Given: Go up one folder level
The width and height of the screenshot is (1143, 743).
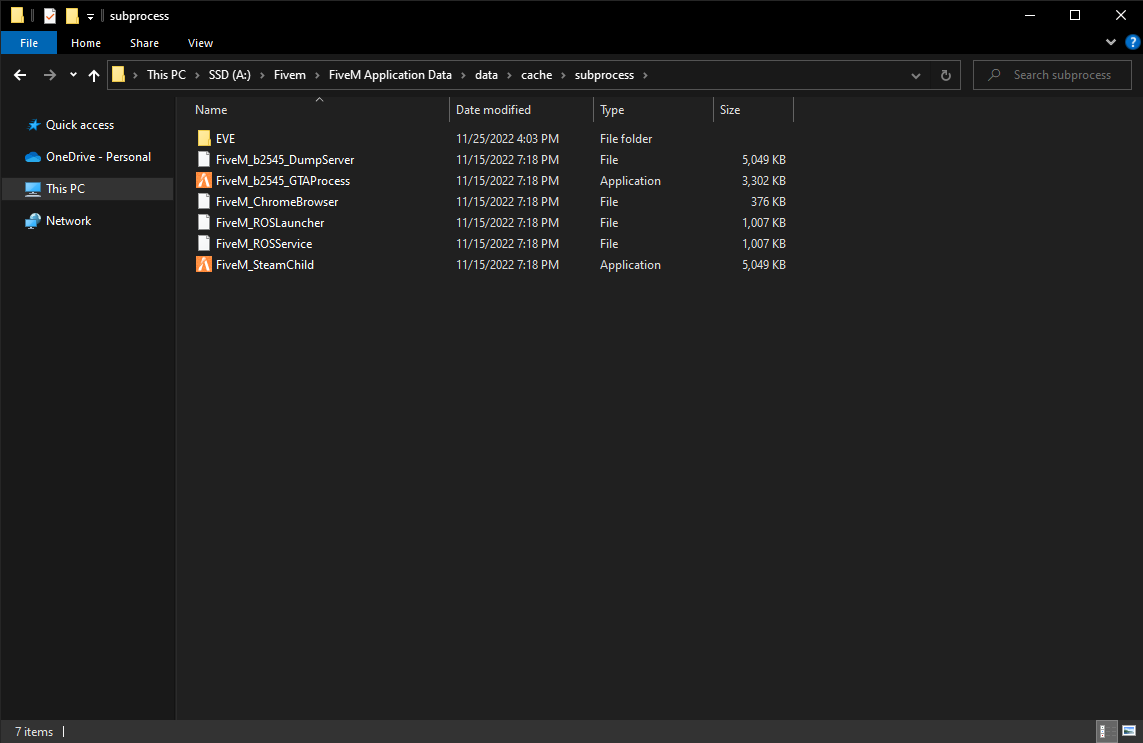Looking at the screenshot, I should (x=94, y=75).
